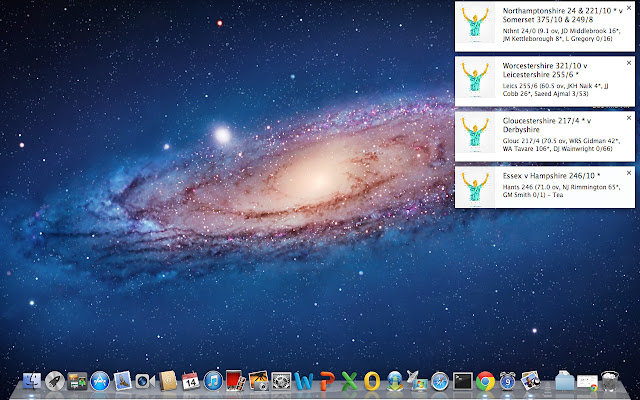
Task: Open the Calendar app in dock
Action: click(190, 381)
